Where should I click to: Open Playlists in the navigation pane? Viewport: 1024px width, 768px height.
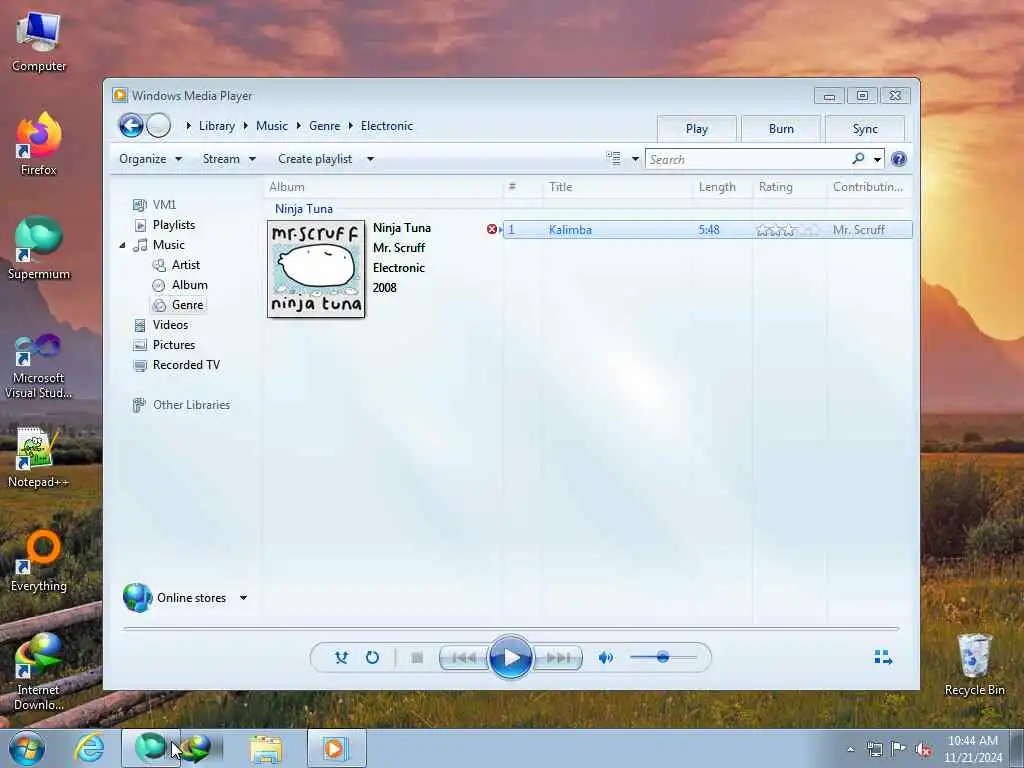174,225
